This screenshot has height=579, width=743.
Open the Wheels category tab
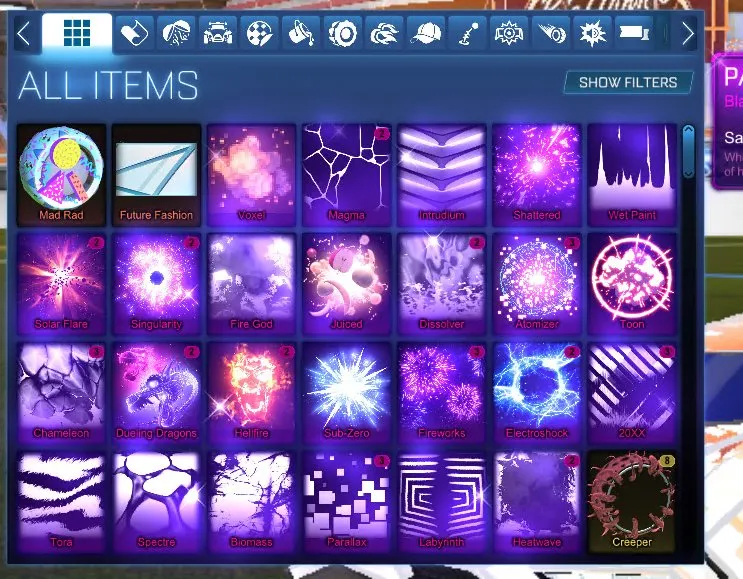pyautogui.click(x=343, y=33)
